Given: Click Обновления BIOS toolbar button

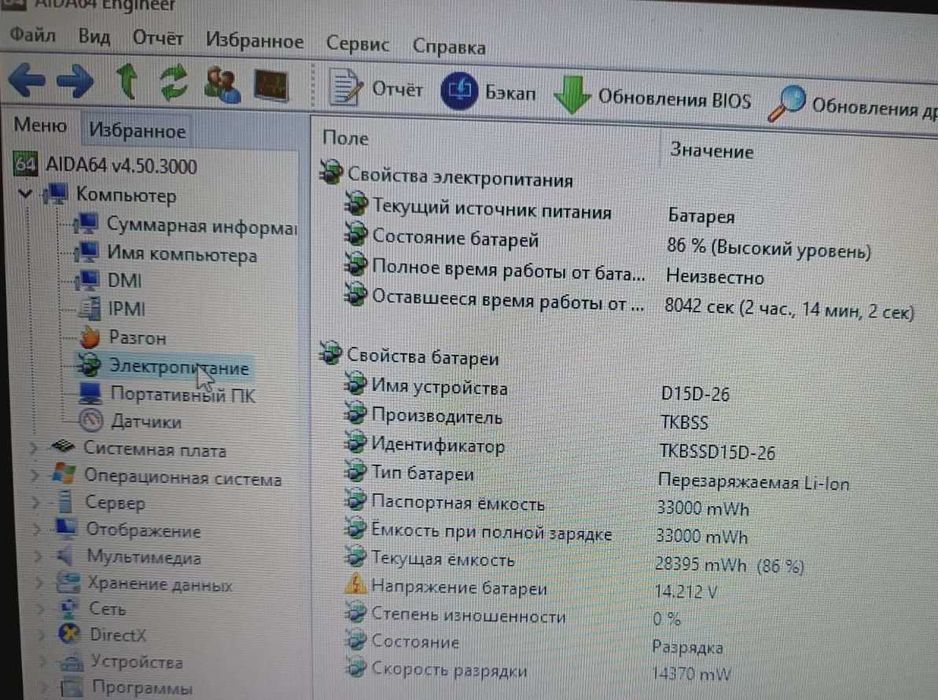Looking at the screenshot, I should click(x=652, y=96).
